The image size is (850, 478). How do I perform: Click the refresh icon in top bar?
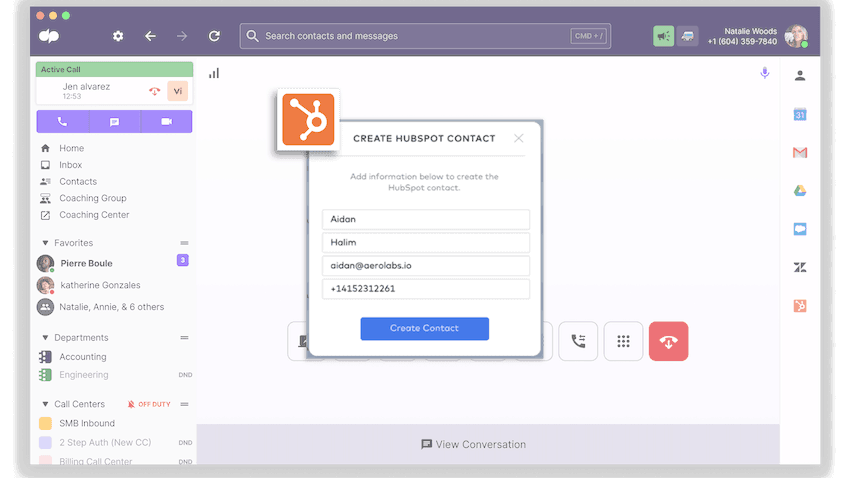point(214,36)
